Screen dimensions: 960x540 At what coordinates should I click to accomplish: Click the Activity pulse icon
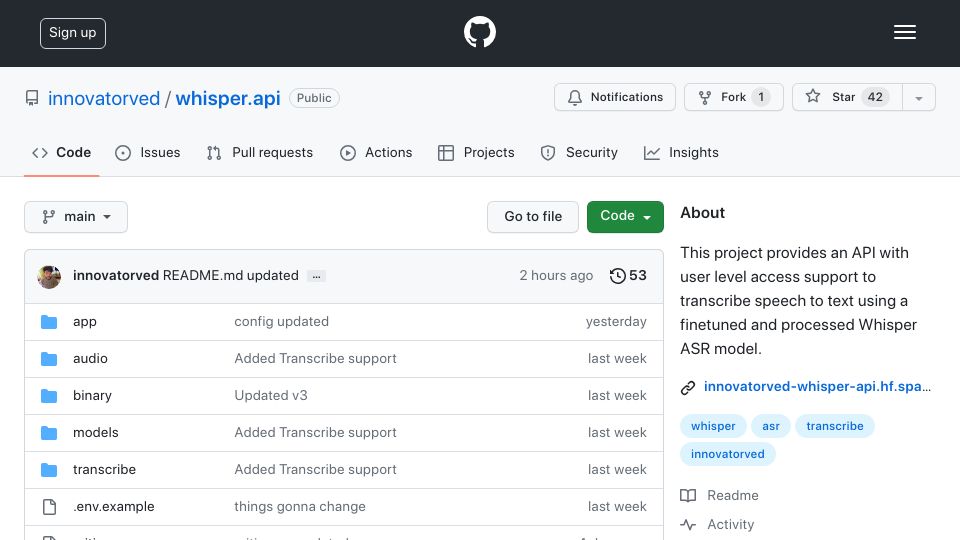click(x=688, y=525)
